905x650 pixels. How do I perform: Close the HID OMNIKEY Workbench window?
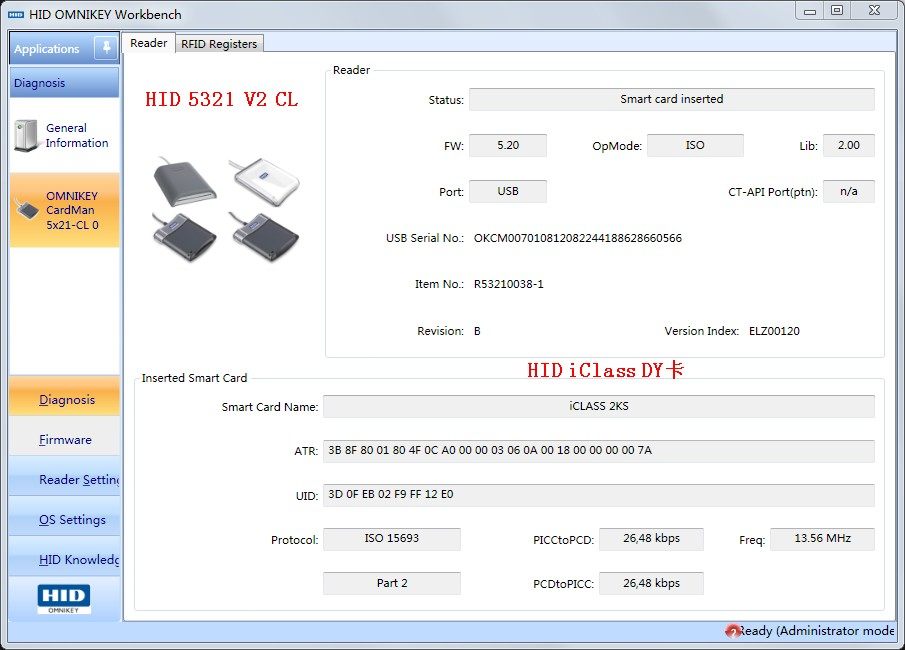874,11
